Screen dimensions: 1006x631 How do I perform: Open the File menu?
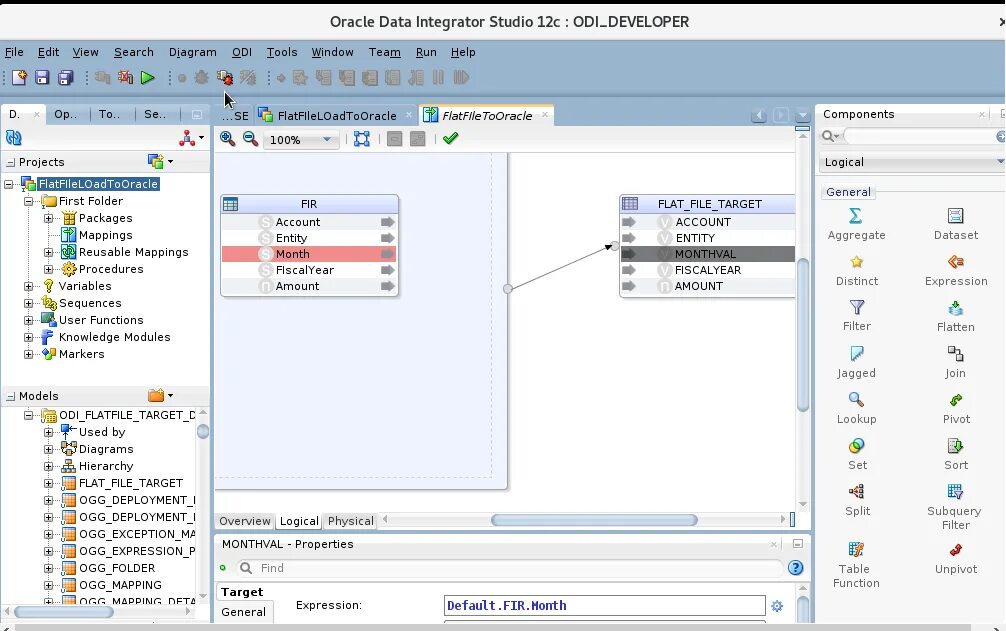pyautogui.click(x=14, y=52)
